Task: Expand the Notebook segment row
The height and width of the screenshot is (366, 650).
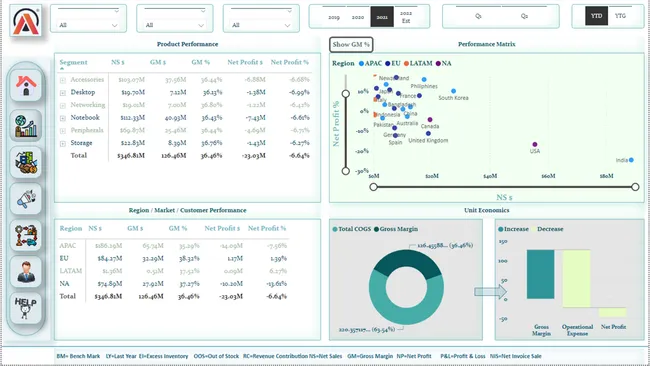Action: coord(63,118)
